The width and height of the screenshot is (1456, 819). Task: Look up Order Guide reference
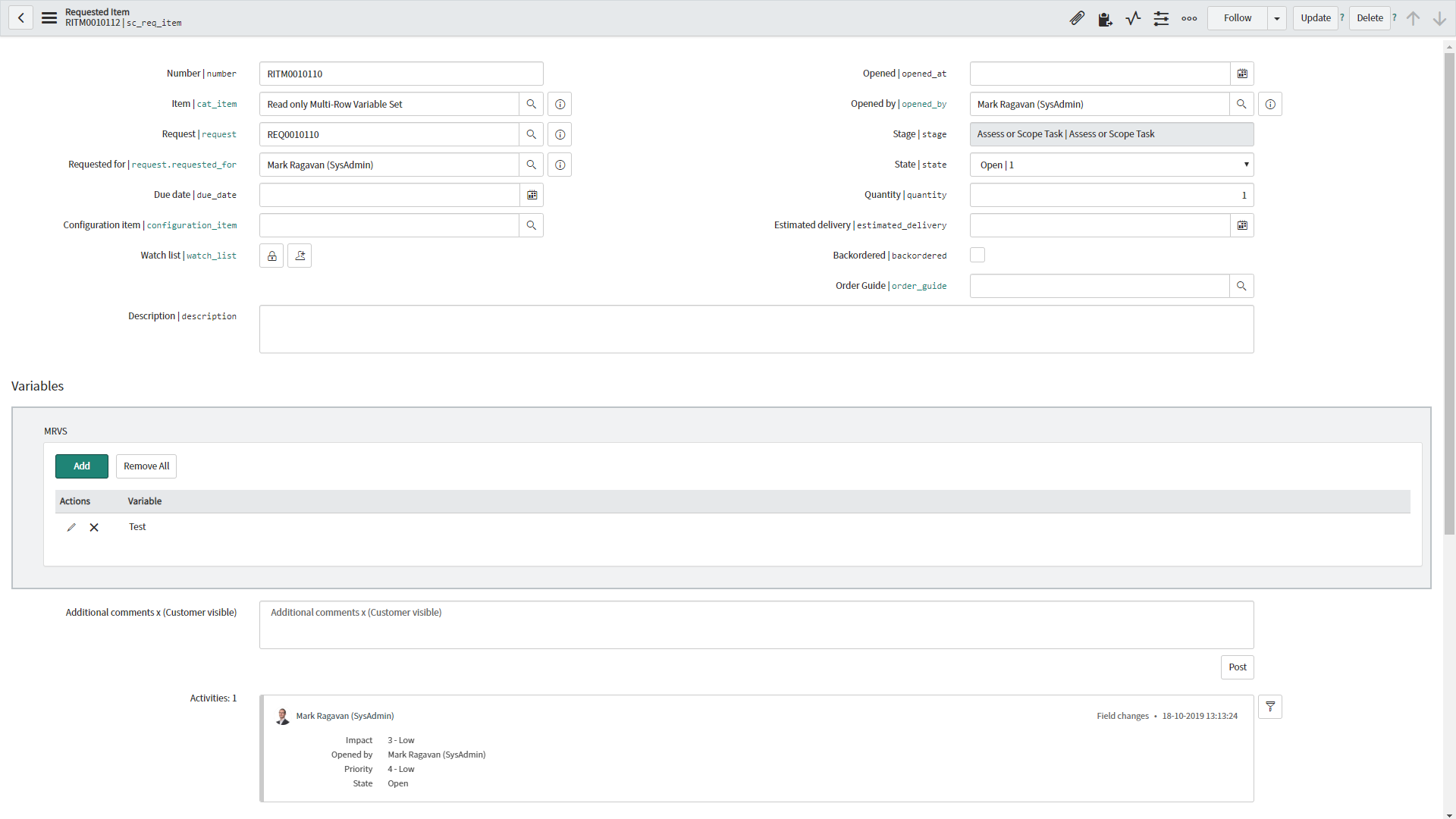click(1241, 286)
